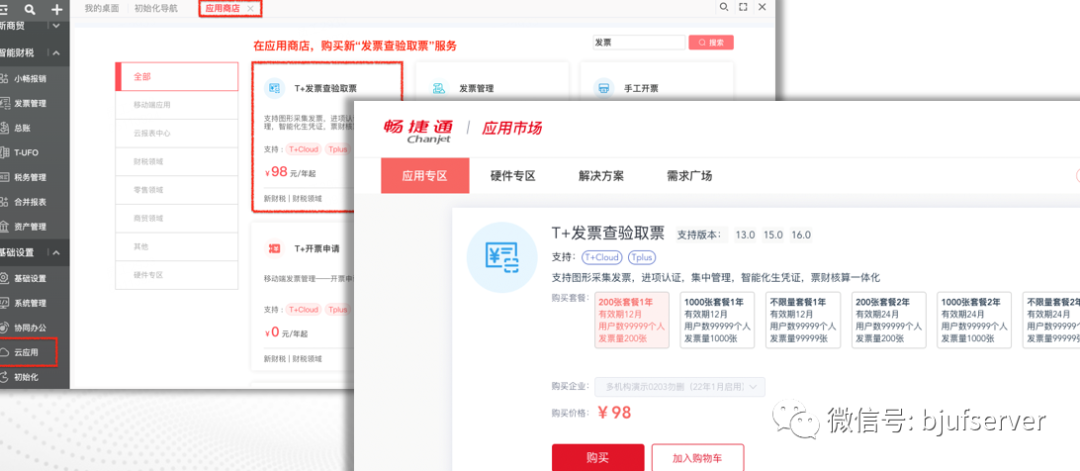Click the 加入购物车 button
The width and height of the screenshot is (1080, 471).
pos(698,458)
